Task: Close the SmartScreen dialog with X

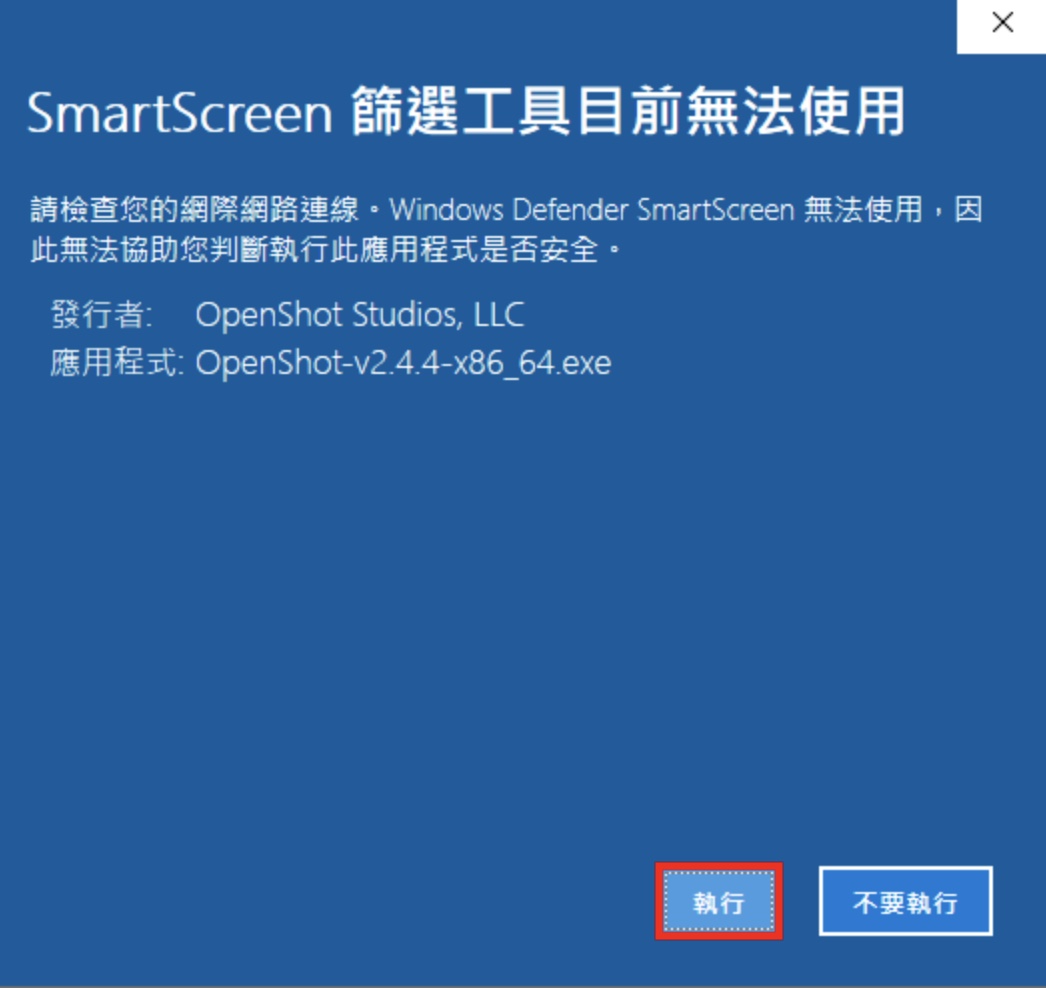Action: tap(1001, 24)
